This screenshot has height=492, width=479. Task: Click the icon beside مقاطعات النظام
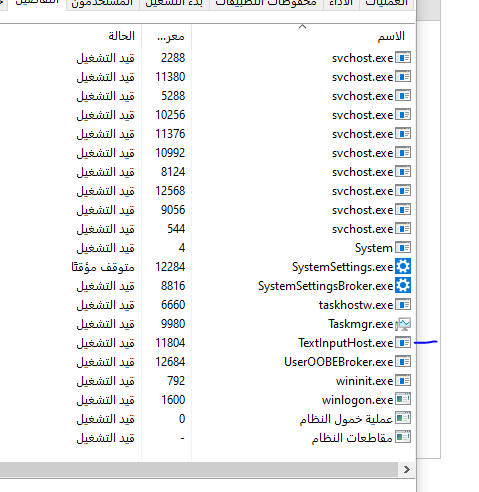403,437
